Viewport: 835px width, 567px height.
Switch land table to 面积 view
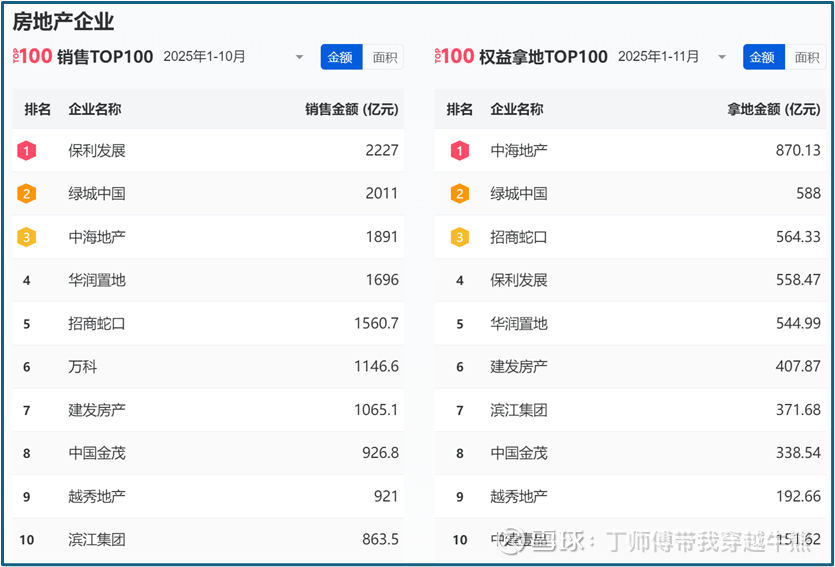point(806,57)
